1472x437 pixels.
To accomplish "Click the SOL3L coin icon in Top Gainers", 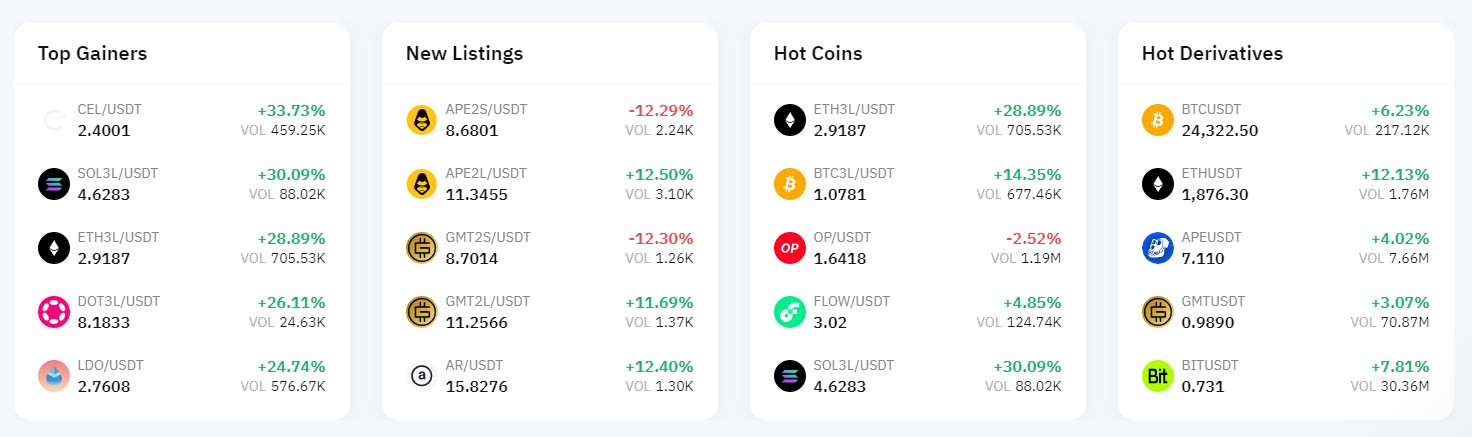I will pos(54,184).
